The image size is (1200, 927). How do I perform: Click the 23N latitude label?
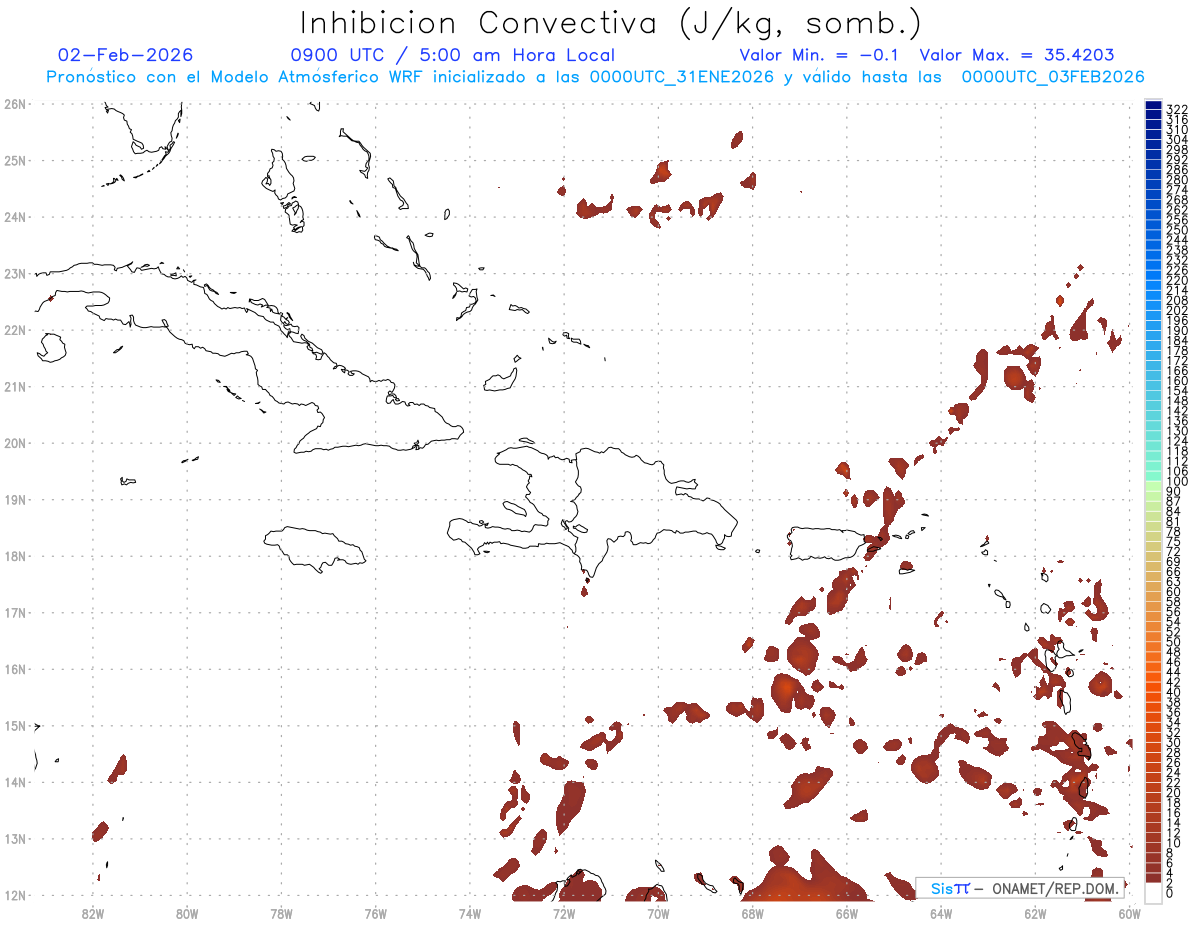pos(15,273)
